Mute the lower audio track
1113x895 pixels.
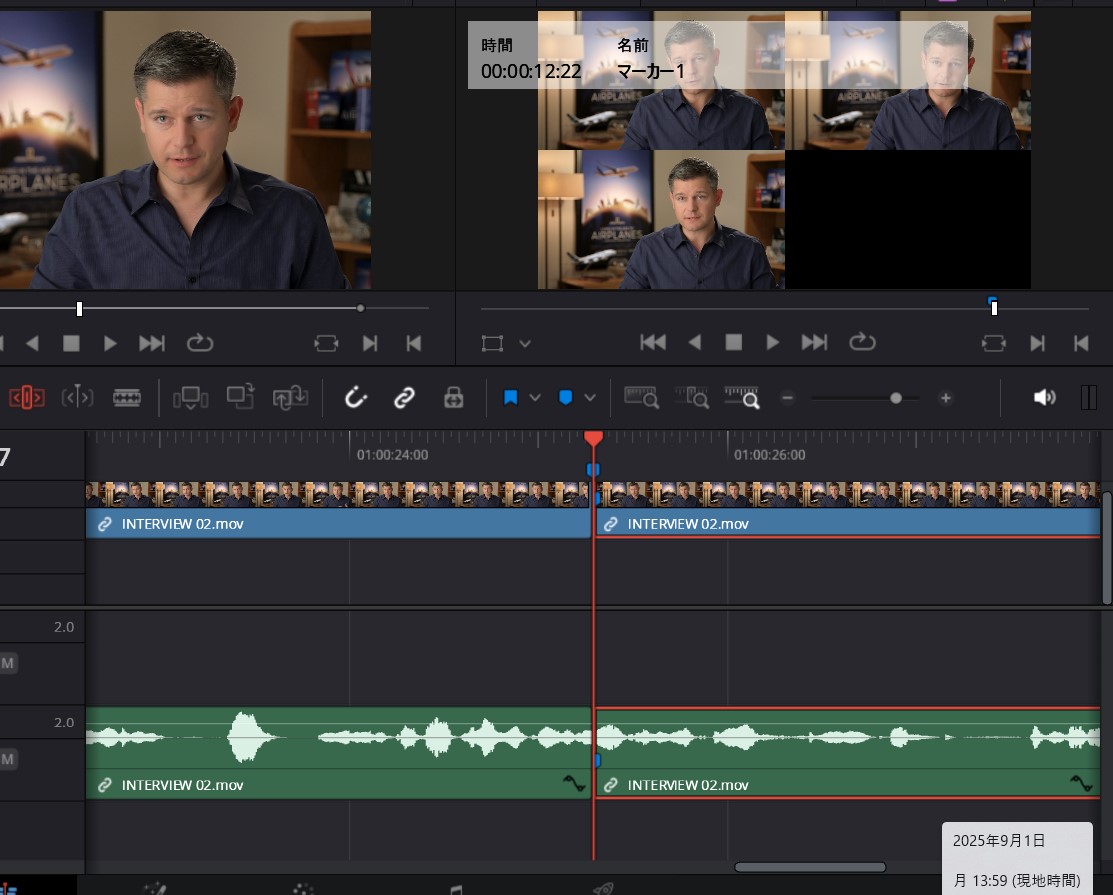coord(8,759)
